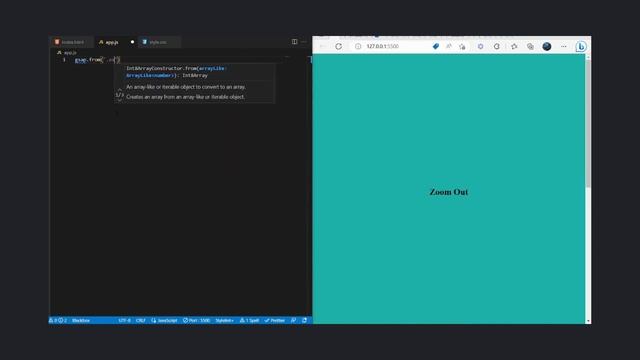Open editor more actions ellipsis menu
Screen dimensions: 640x360
[x=304, y=42]
